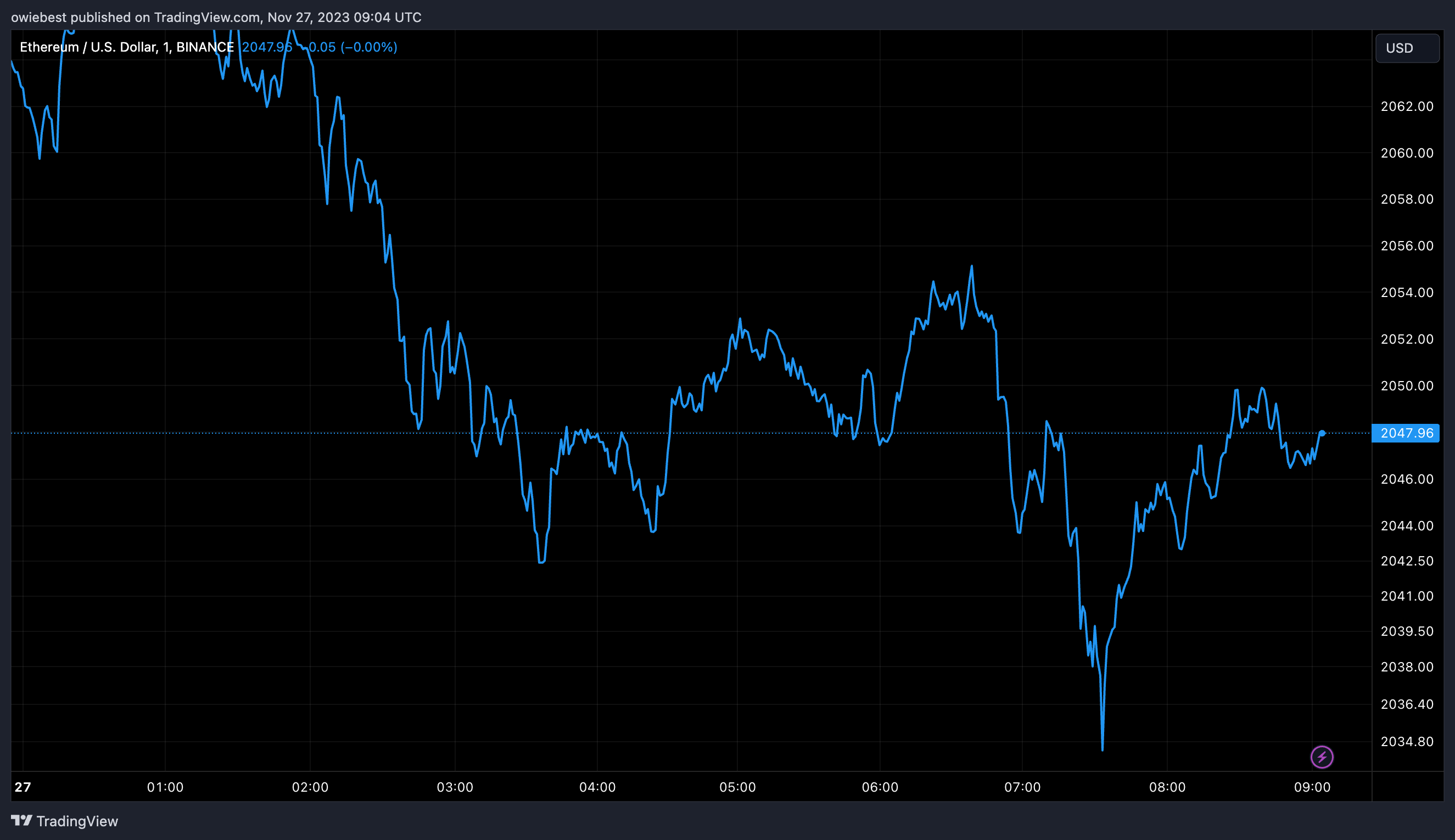Click the TradingView logo at bottom left
Viewport: 1455px width, 840px height.
tap(65, 821)
